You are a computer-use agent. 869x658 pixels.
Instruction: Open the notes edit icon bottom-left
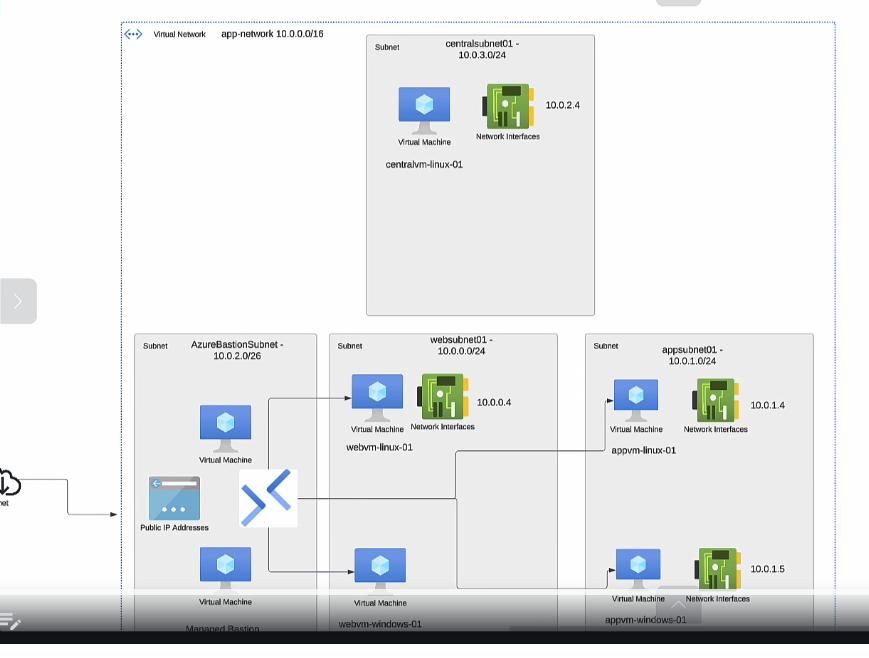(11, 622)
